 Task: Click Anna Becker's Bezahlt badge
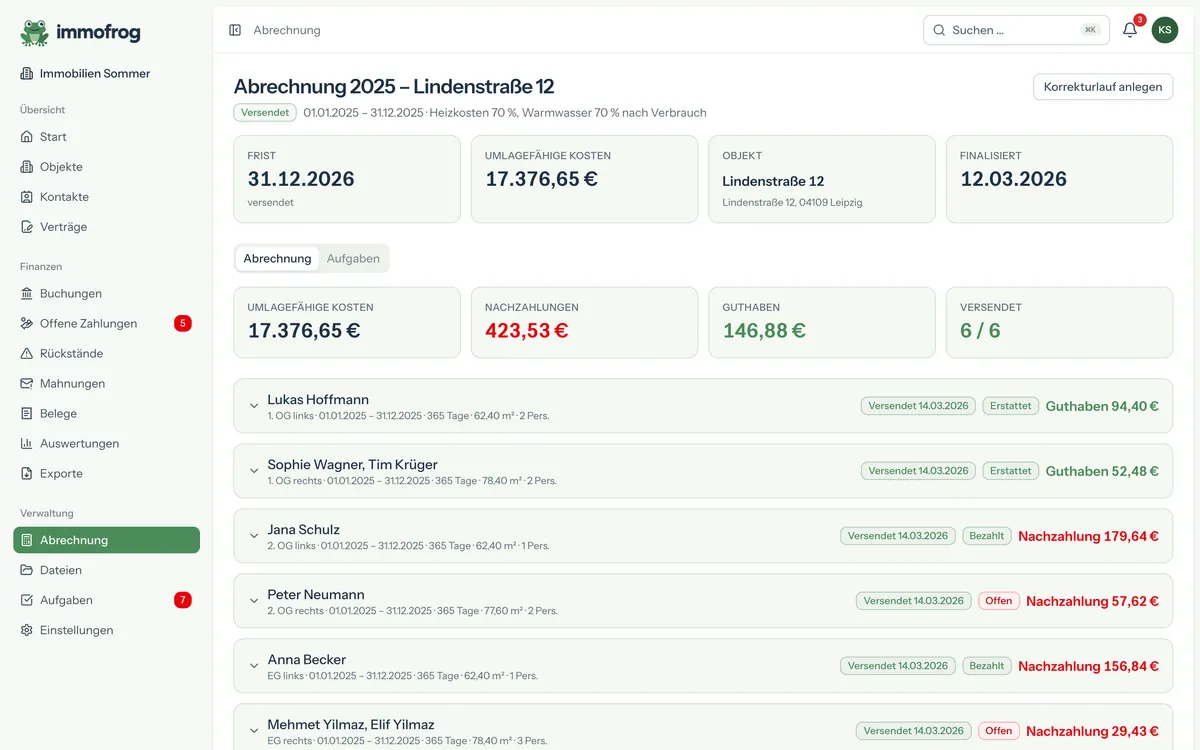(987, 666)
